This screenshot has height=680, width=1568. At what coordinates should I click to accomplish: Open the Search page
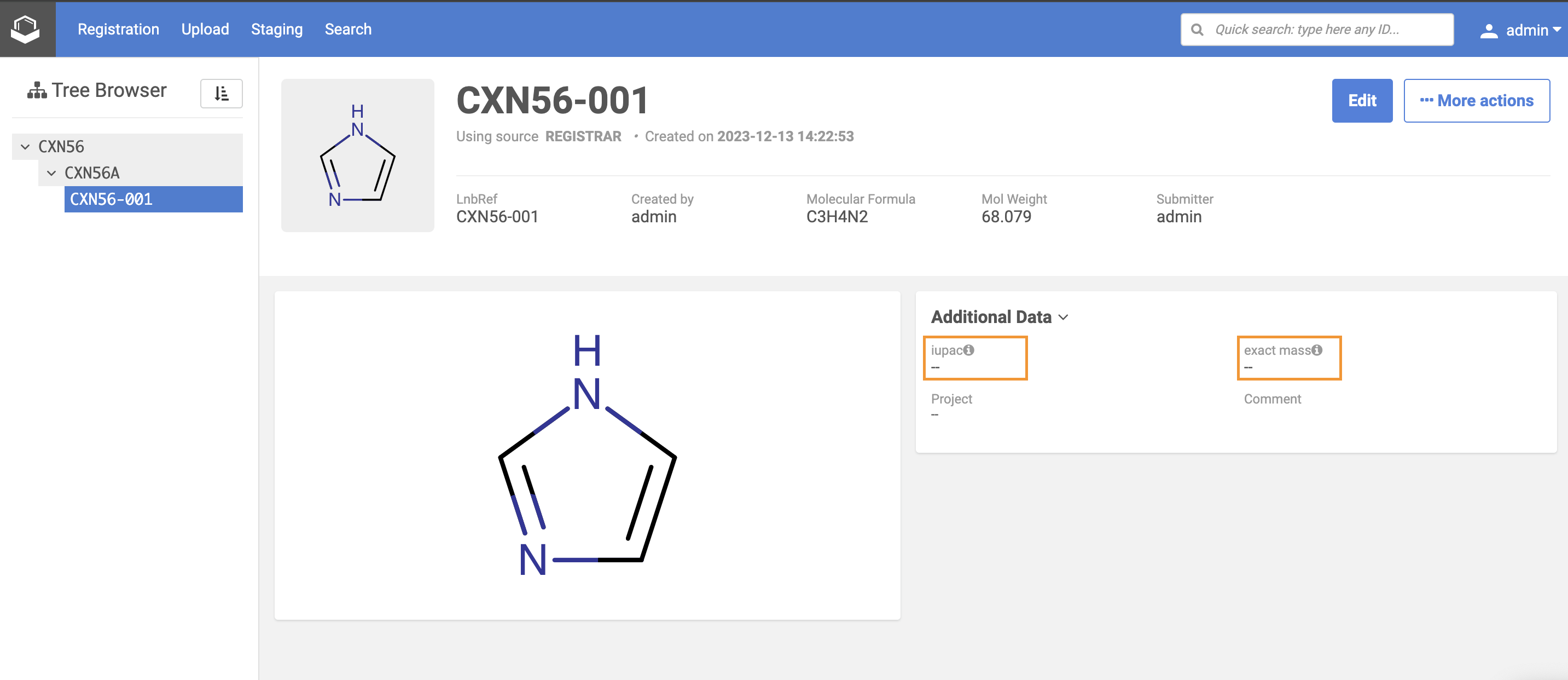point(347,29)
